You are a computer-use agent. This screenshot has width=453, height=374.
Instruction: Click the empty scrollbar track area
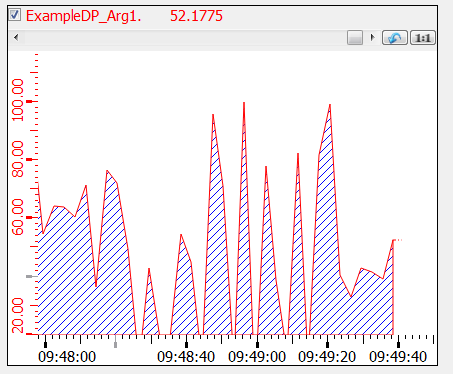pos(184,38)
